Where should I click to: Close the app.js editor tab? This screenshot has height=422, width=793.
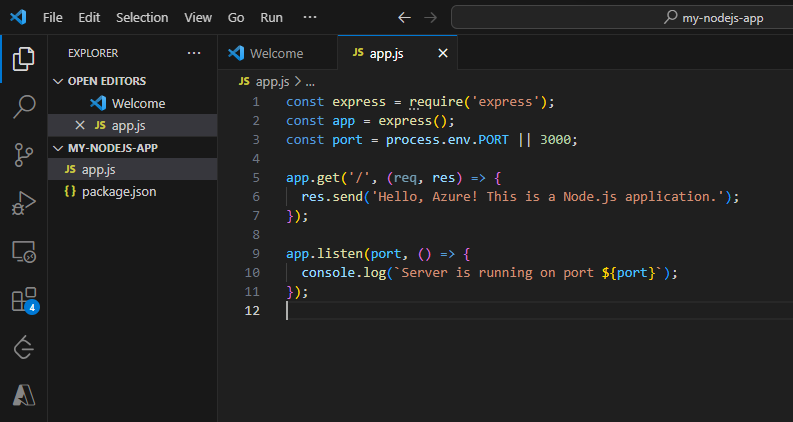click(x=442, y=53)
